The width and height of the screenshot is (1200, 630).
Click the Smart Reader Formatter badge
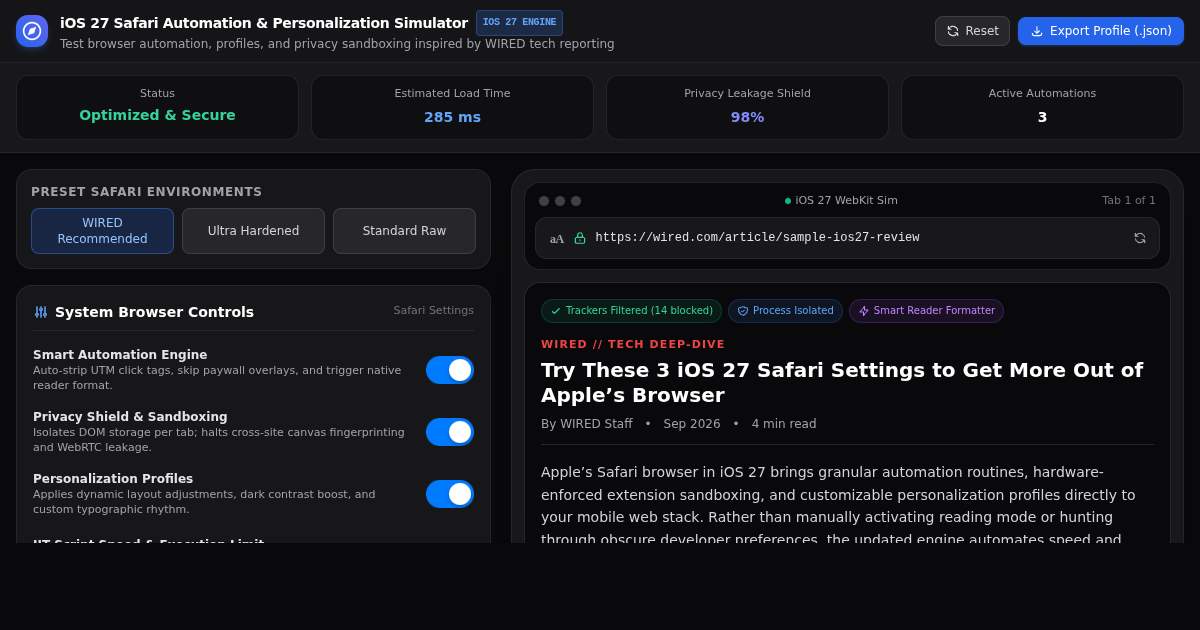point(926,311)
